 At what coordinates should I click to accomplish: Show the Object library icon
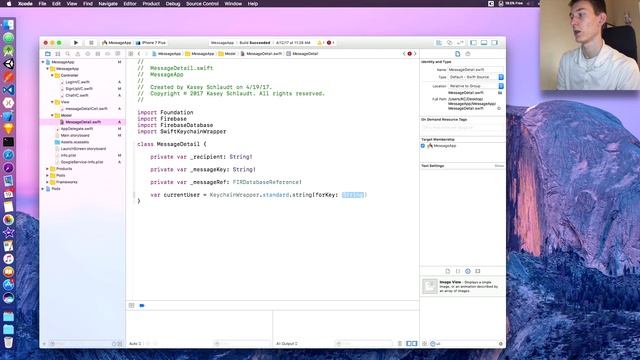468,271
